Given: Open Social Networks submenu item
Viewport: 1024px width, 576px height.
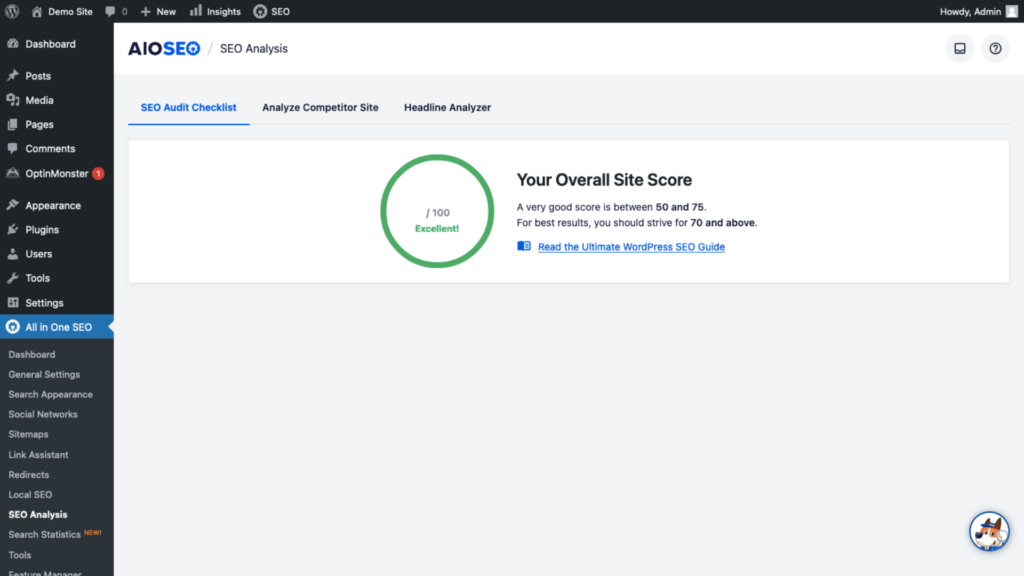Looking at the screenshot, I should point(43,414).
